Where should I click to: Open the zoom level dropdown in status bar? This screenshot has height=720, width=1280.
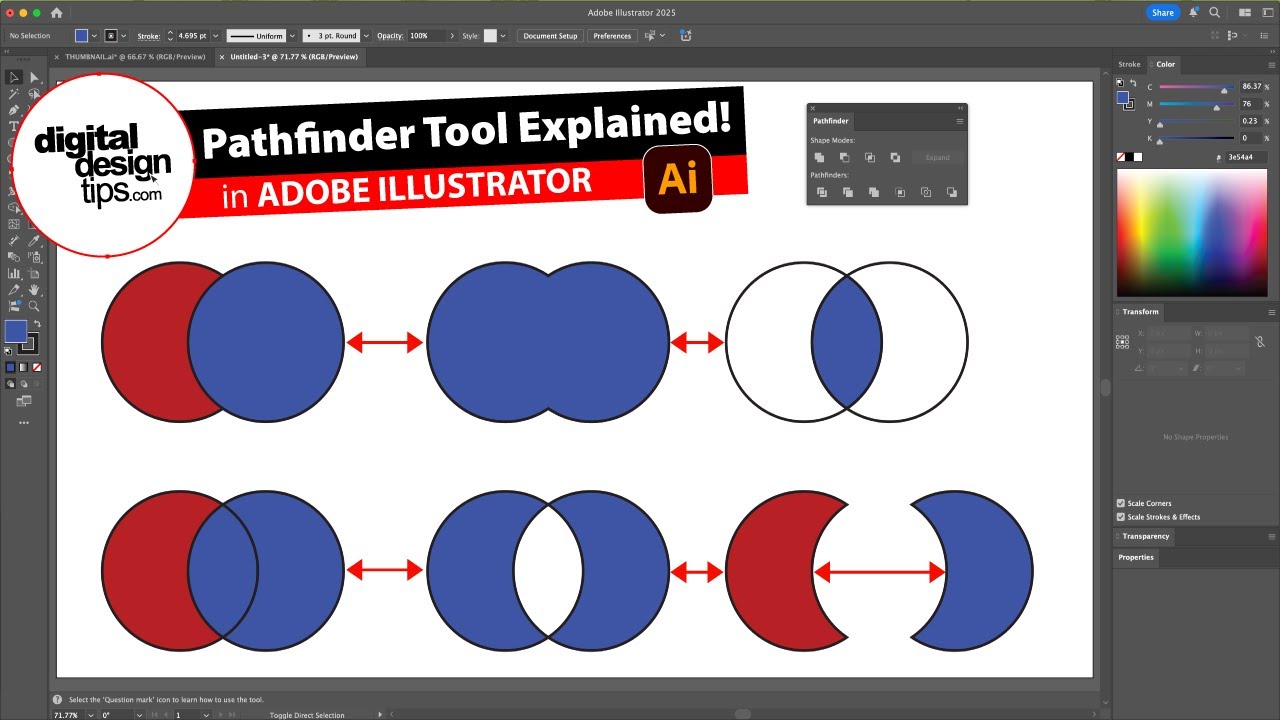[x=90, y=715]
